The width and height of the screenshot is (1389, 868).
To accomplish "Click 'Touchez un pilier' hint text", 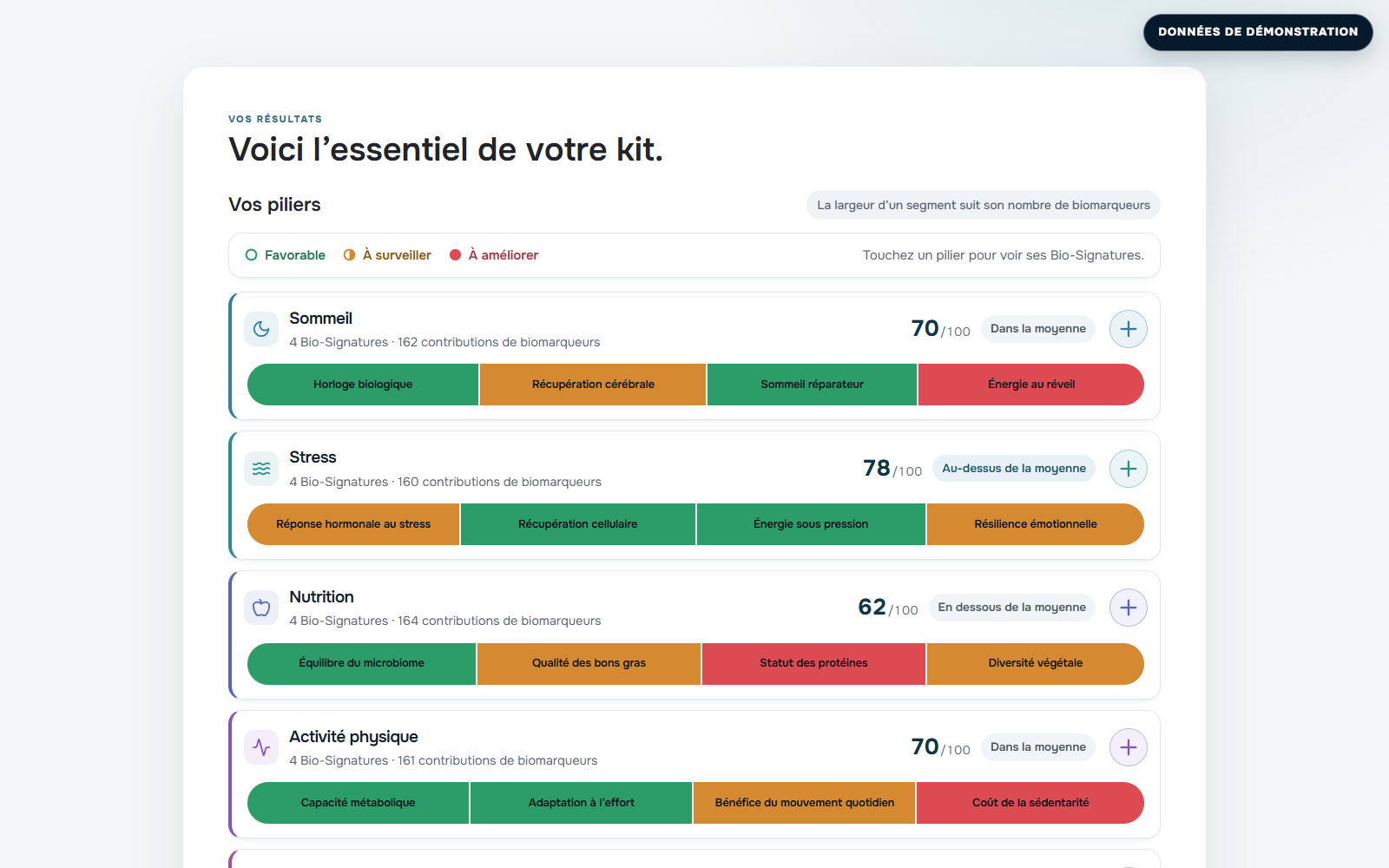I will click(x=1004, y=255).
